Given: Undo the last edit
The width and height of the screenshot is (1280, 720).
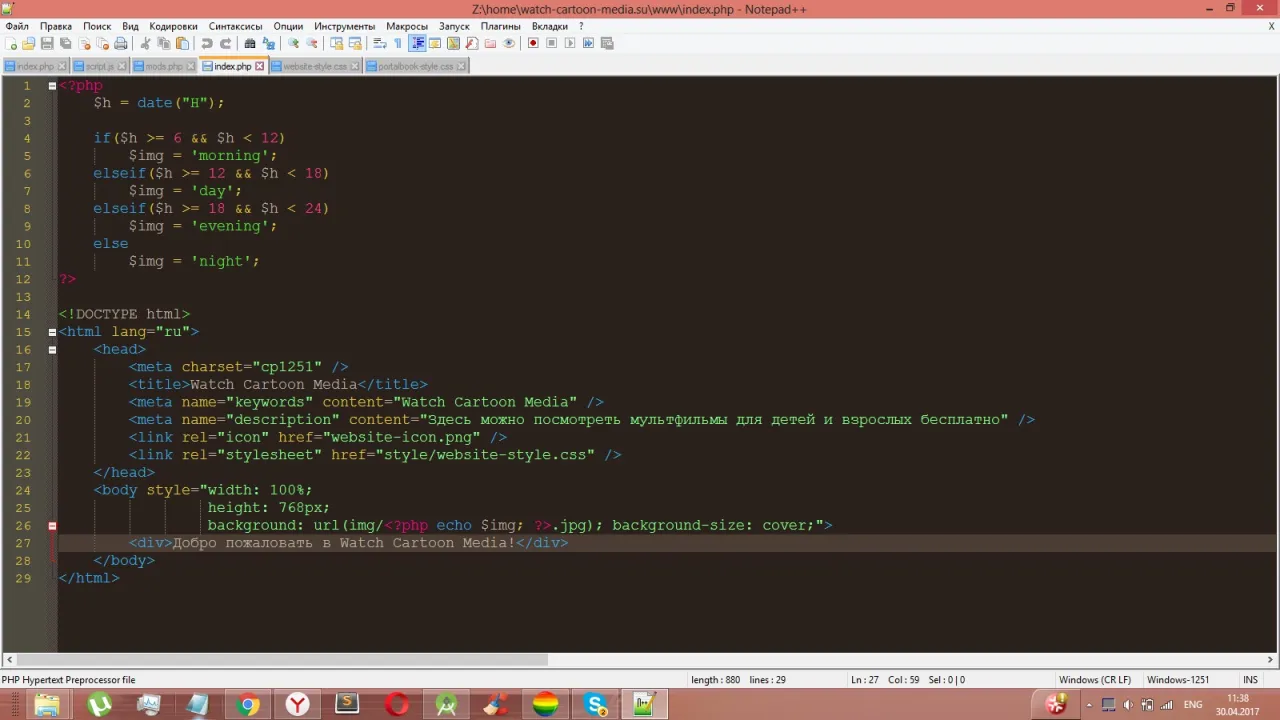Looking at the screenshot, I should (x=207, y=43).
